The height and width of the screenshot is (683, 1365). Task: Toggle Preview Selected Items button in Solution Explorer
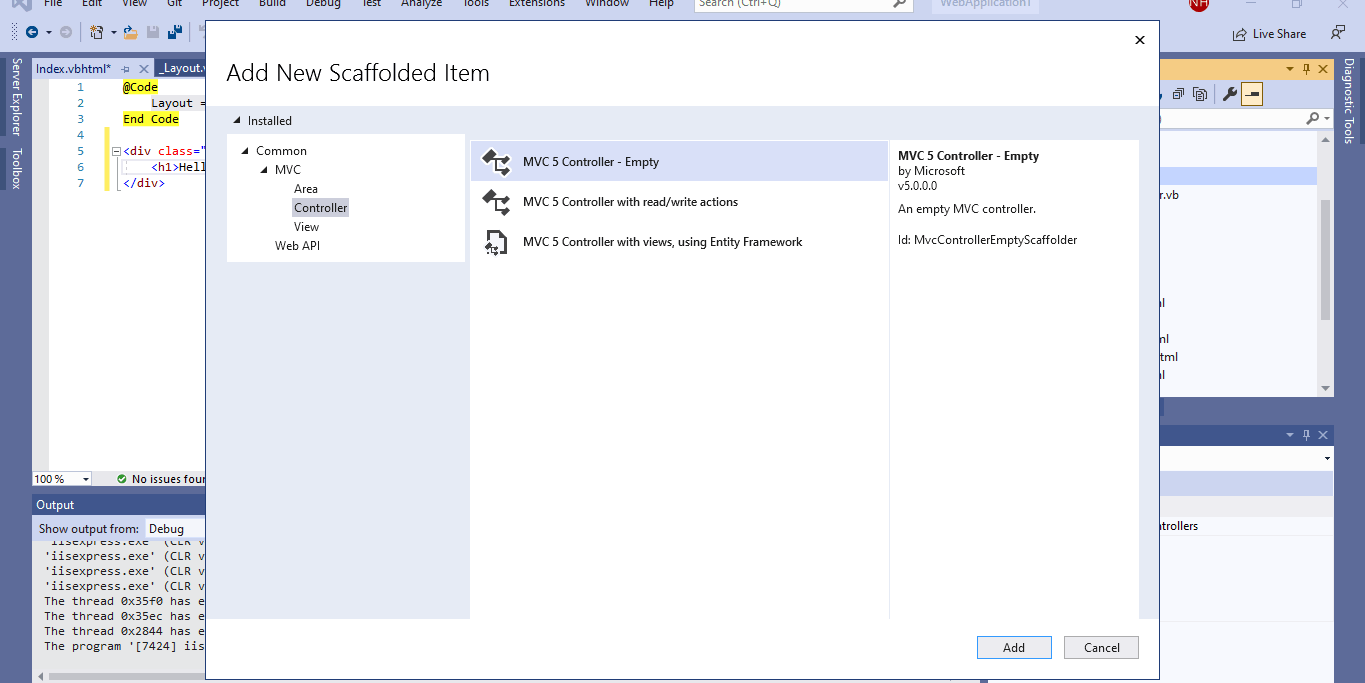[x=1252, y=94]
